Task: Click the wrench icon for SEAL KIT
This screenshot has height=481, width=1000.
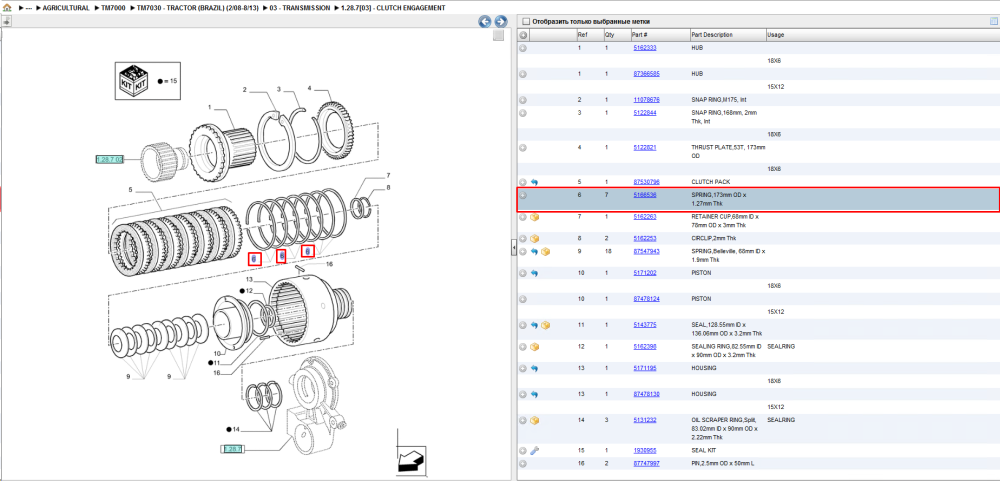Action: pos(534,450)
